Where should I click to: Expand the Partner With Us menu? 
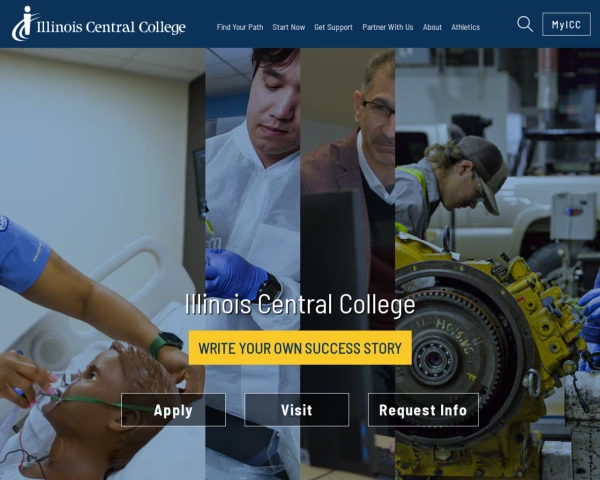tap(388, 27)
